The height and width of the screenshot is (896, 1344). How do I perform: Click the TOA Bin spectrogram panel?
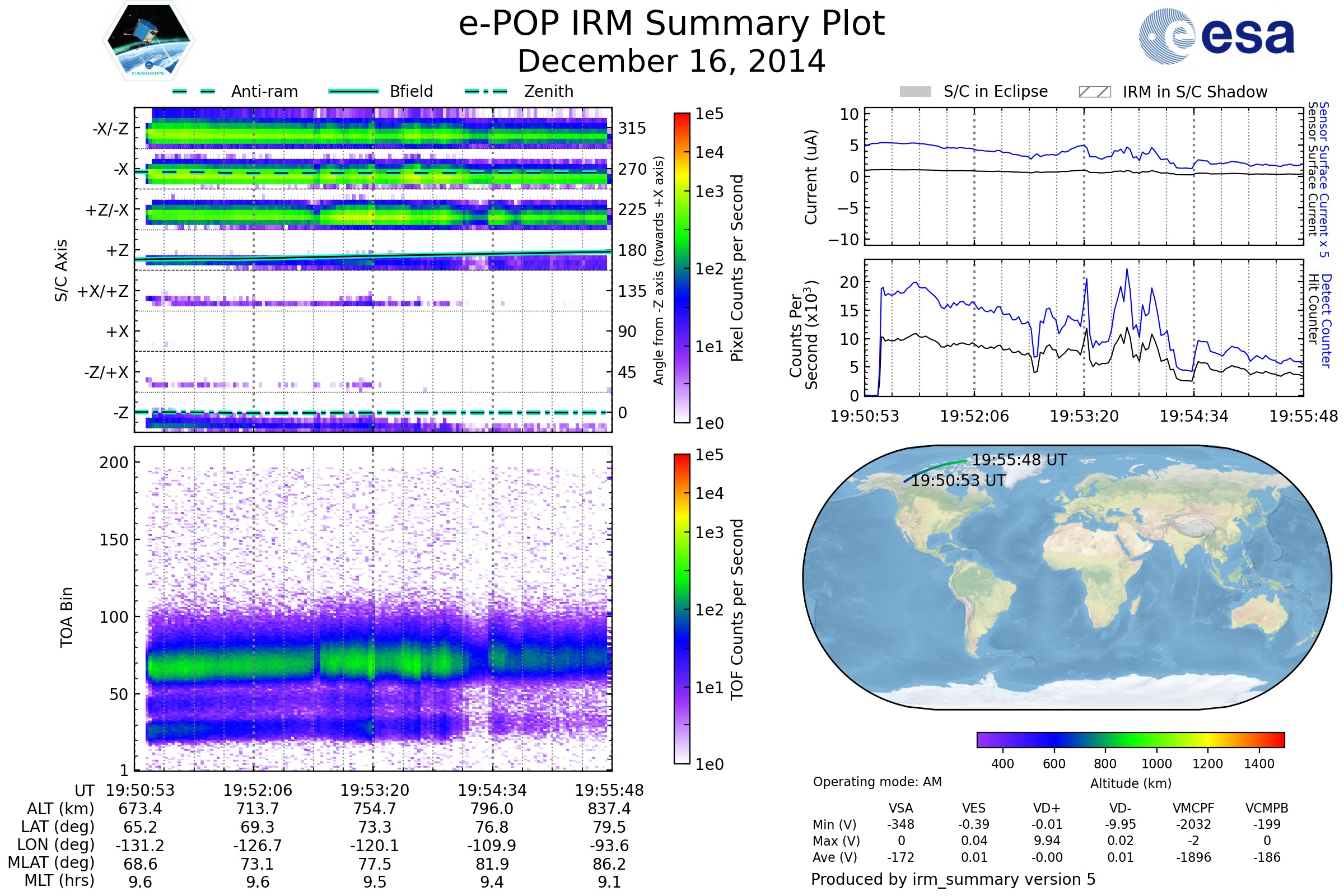coord(373,609)
